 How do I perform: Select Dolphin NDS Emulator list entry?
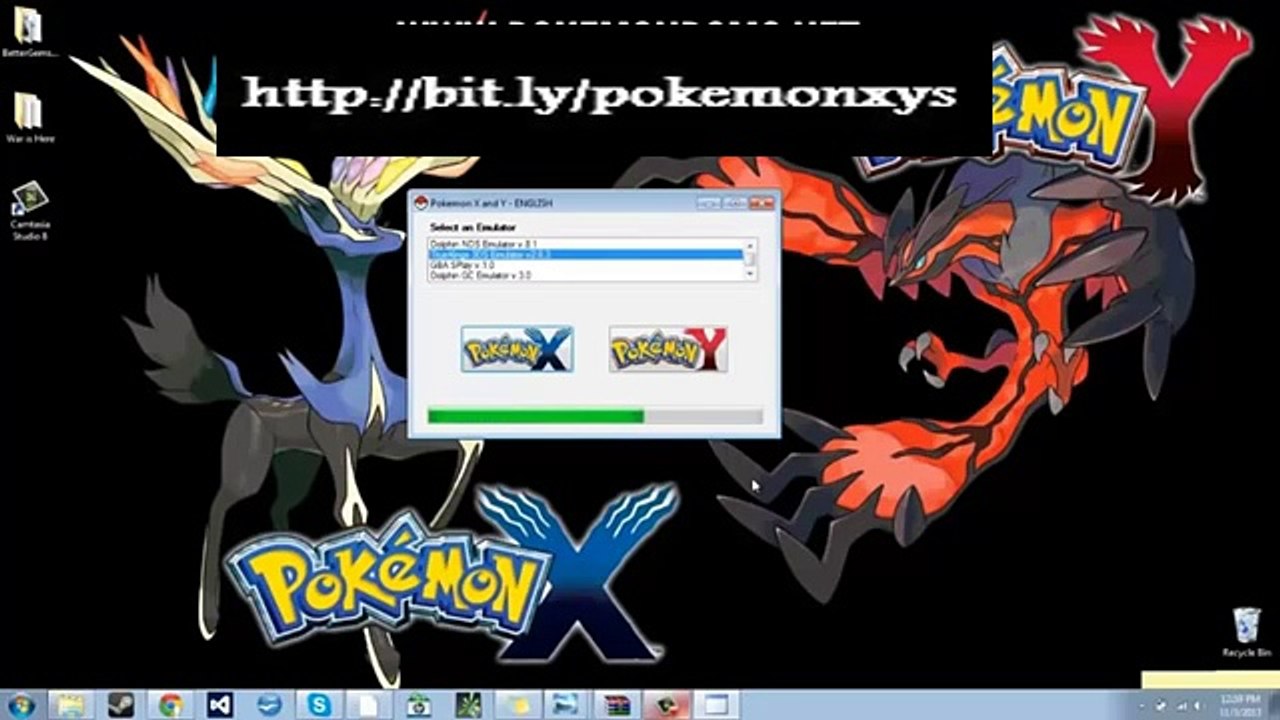(x=586, y=244)
